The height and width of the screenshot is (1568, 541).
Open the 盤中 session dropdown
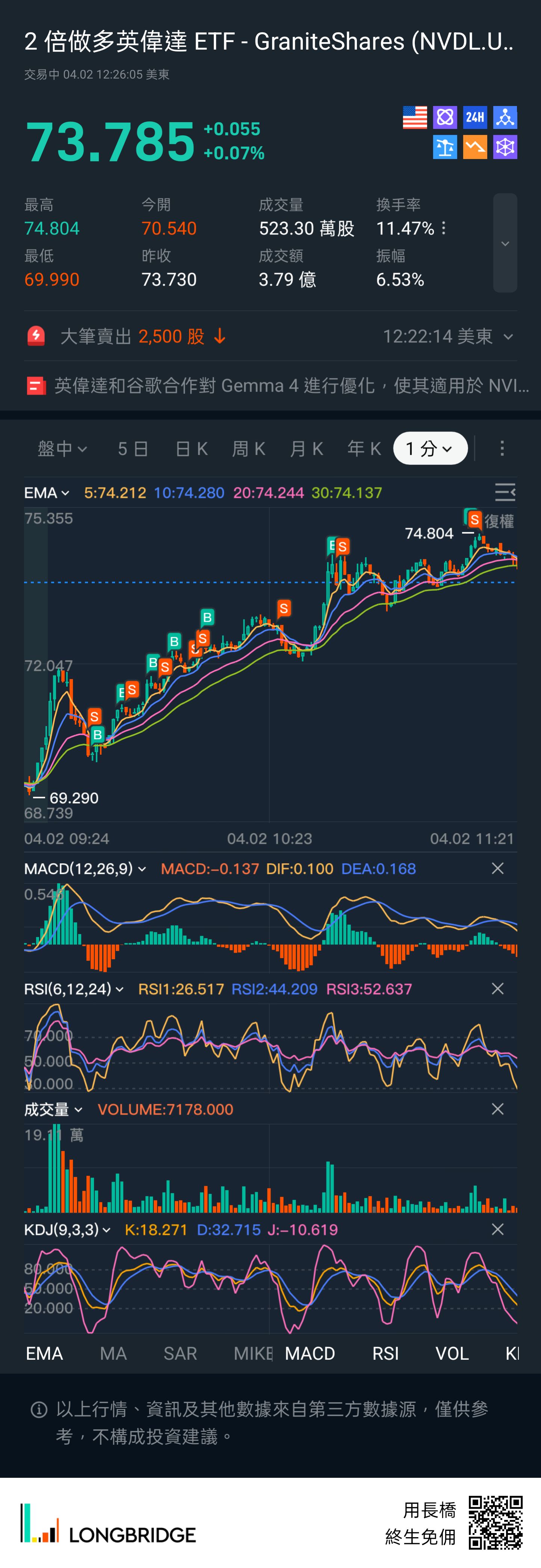62,449
